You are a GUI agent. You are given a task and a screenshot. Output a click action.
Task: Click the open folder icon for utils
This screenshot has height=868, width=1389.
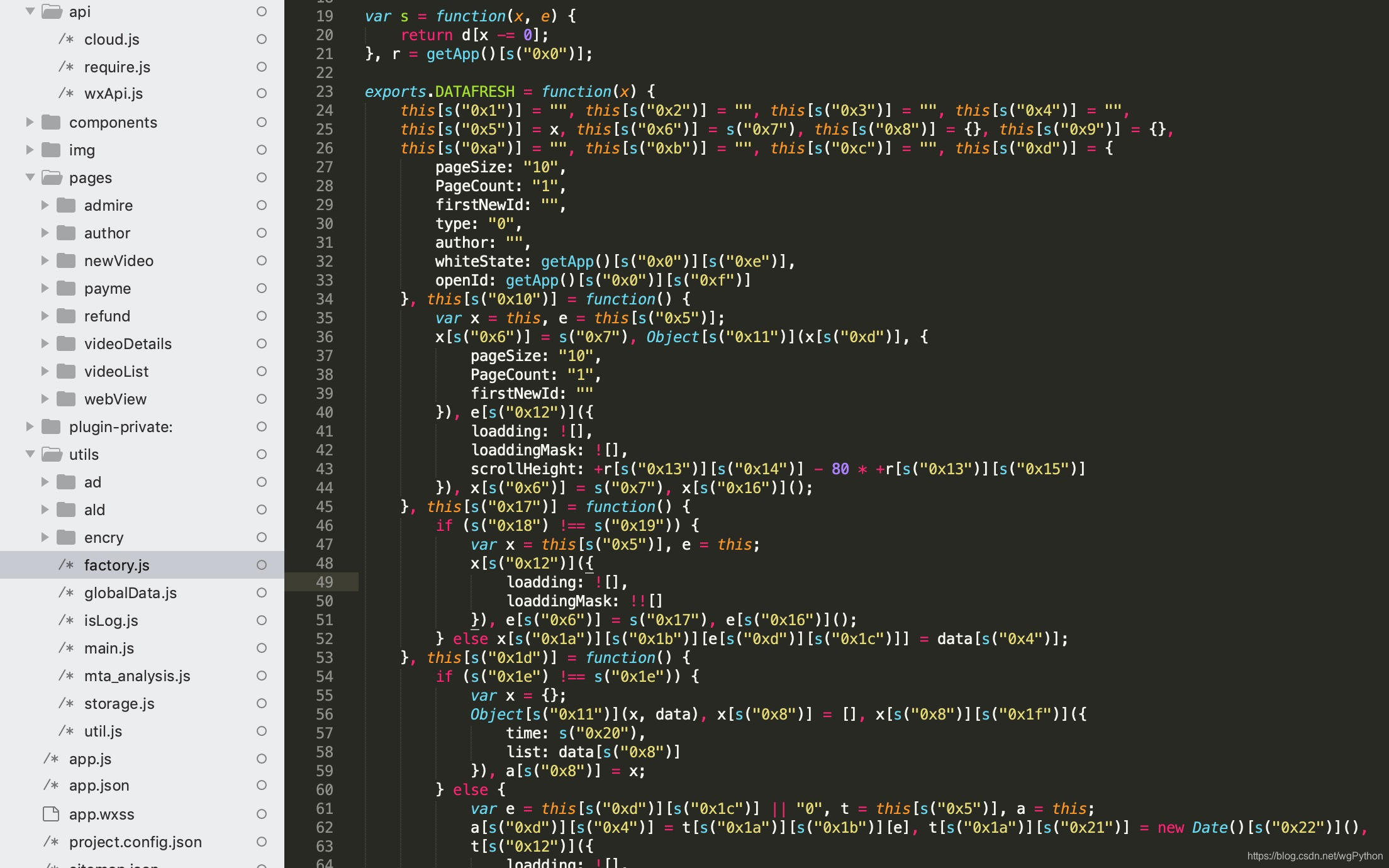[52, 454]
